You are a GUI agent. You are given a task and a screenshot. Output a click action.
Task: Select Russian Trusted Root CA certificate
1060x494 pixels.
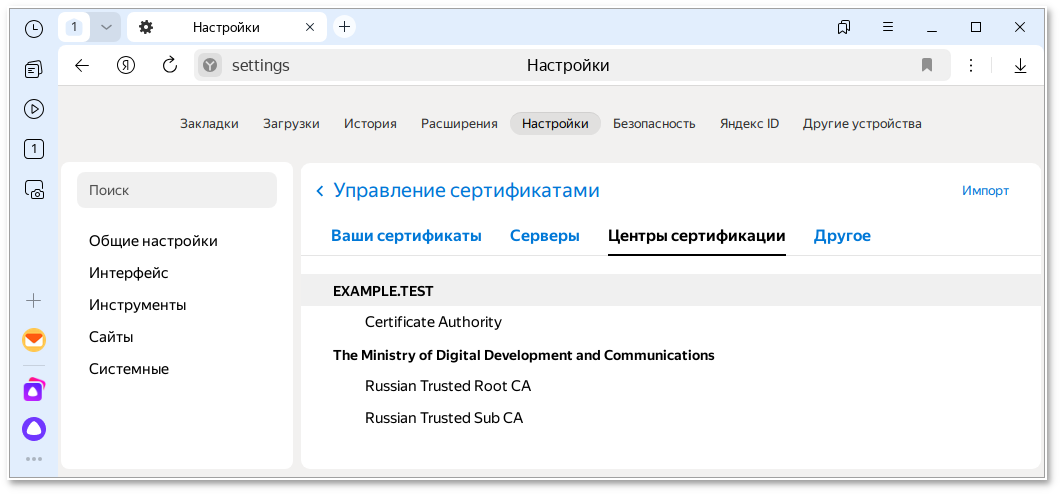coord(448,386)
